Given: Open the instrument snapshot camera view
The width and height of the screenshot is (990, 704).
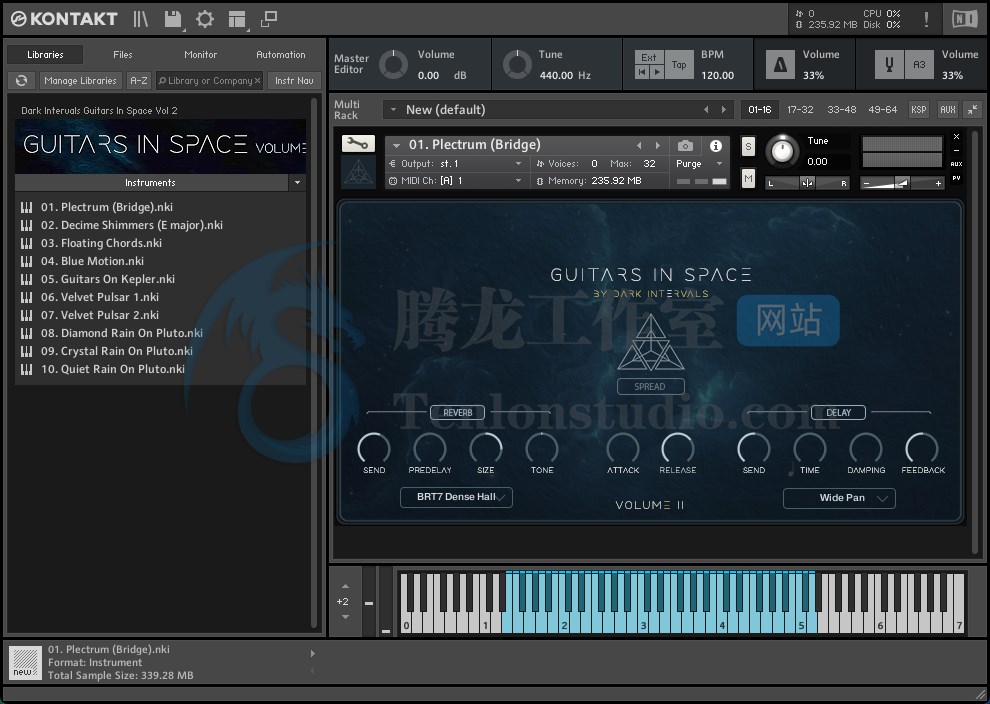Looking at the screenshot, I should (685, 146).
